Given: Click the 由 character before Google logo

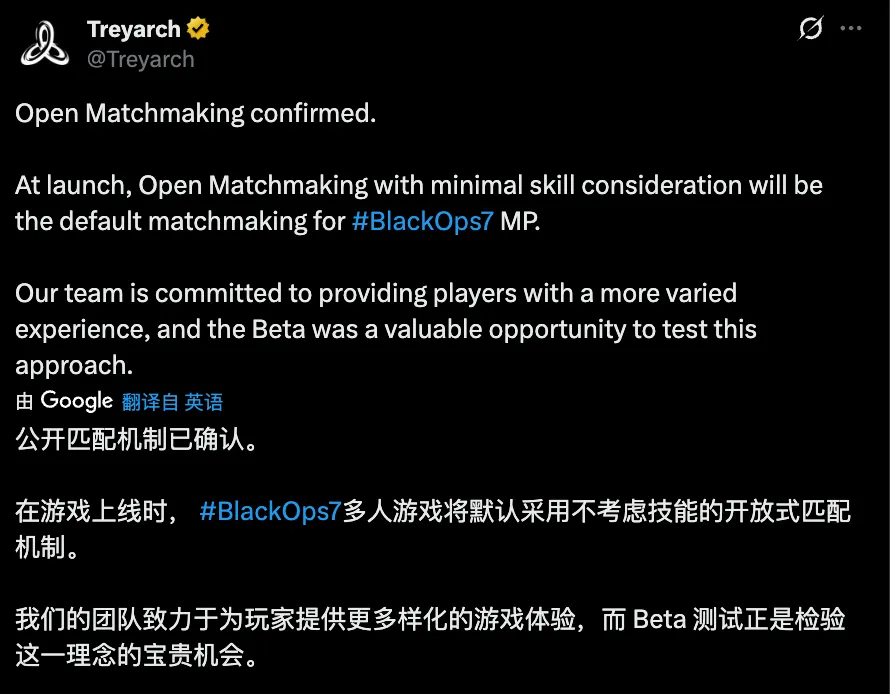Looking at the screenshot, I should click(25, 402).
